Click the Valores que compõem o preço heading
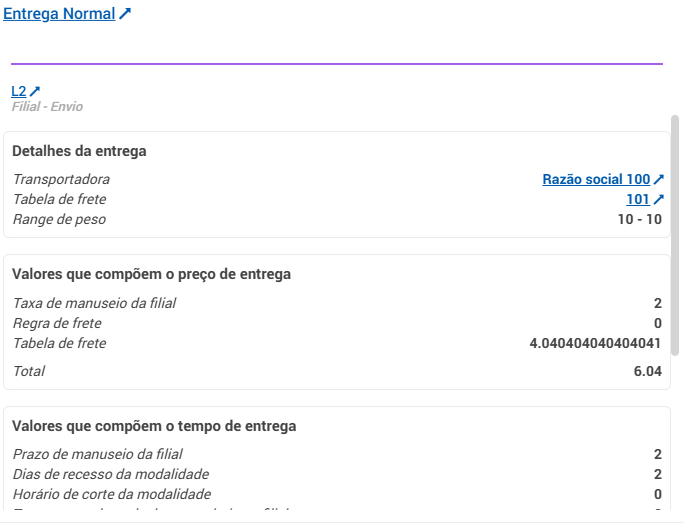The image size is (684, 529). point(151,274)
